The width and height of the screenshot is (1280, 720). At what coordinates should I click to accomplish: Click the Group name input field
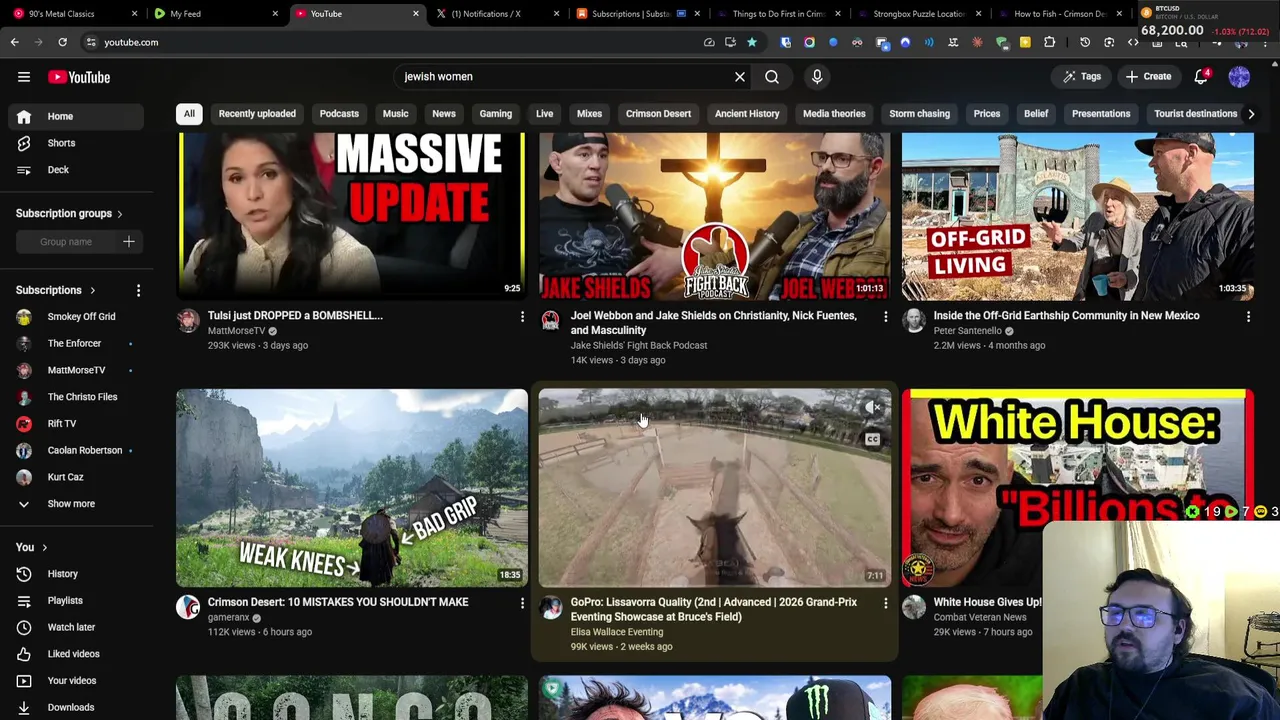point(66,242)
